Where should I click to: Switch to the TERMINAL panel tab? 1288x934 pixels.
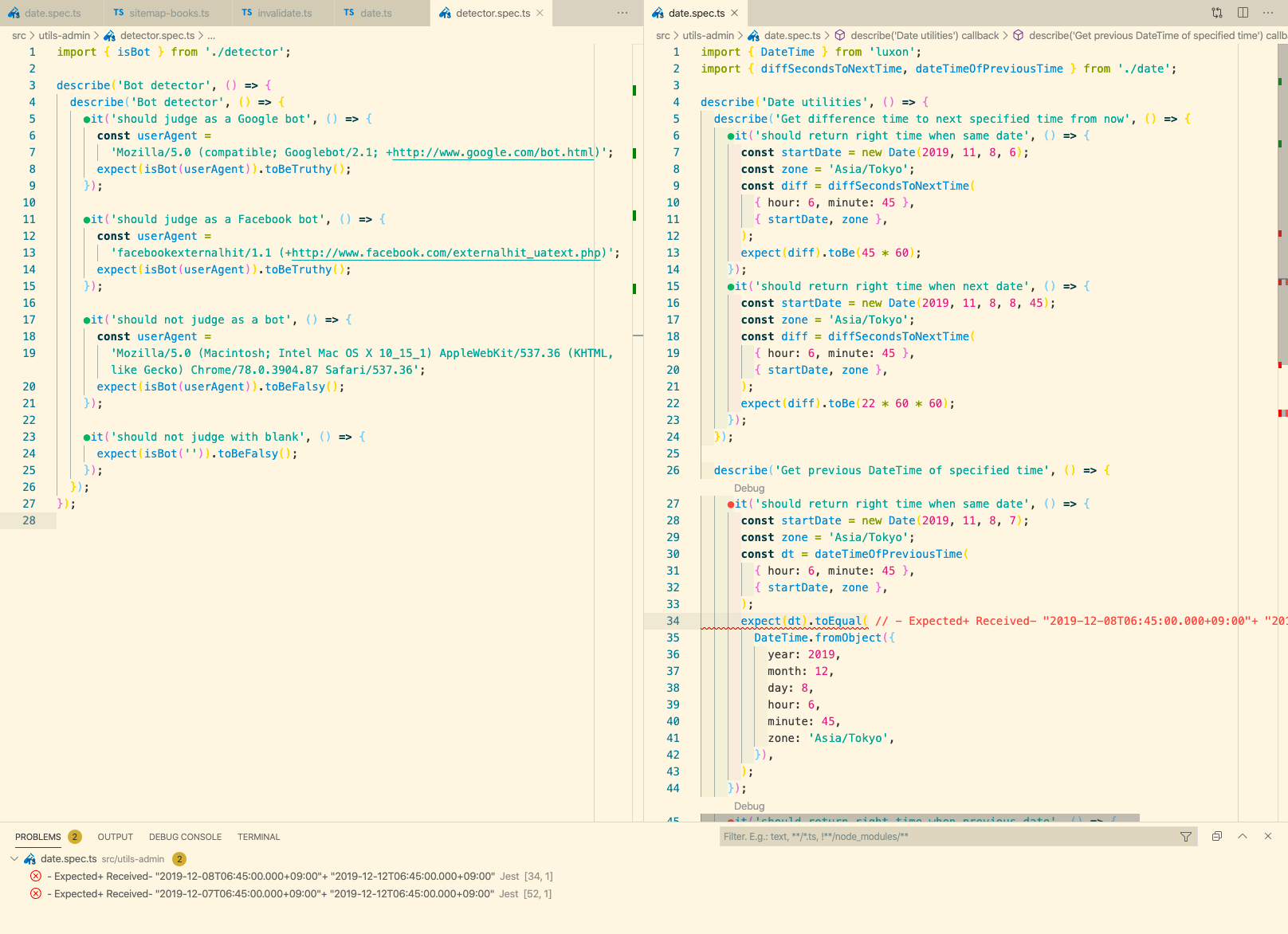point(258,836)
